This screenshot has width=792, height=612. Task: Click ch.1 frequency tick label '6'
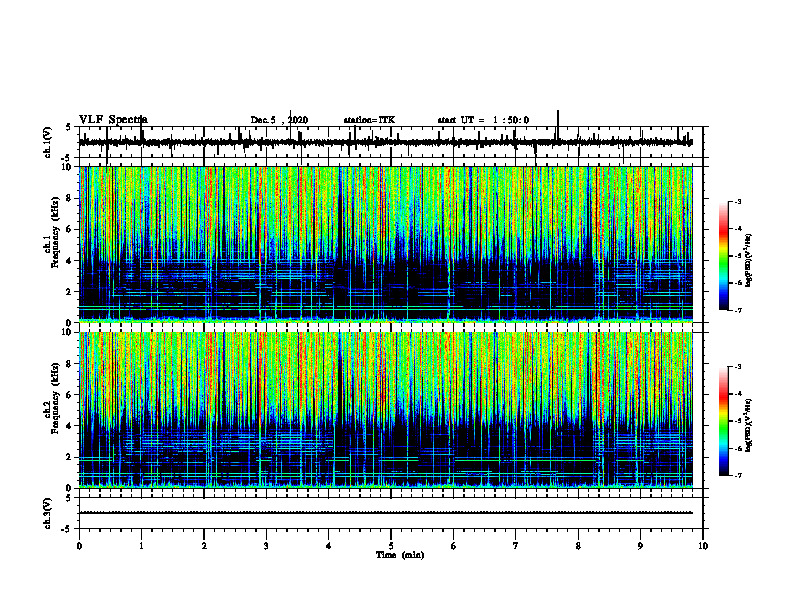(69, 230)
